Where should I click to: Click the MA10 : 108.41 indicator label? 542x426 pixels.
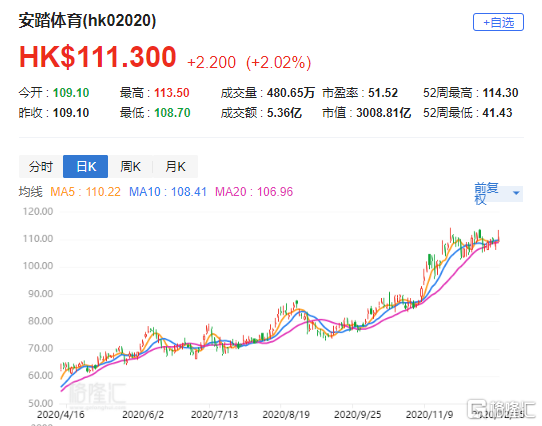(x=168, y=192)
